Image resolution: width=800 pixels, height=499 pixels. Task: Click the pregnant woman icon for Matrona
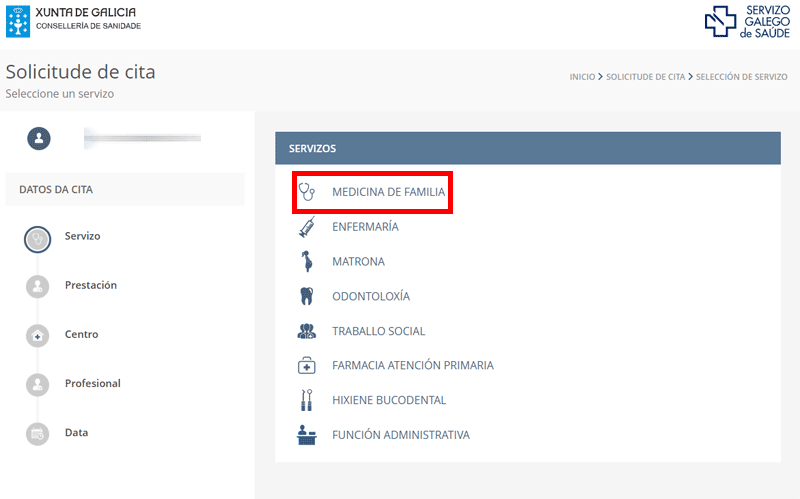(x=307, y=261)
